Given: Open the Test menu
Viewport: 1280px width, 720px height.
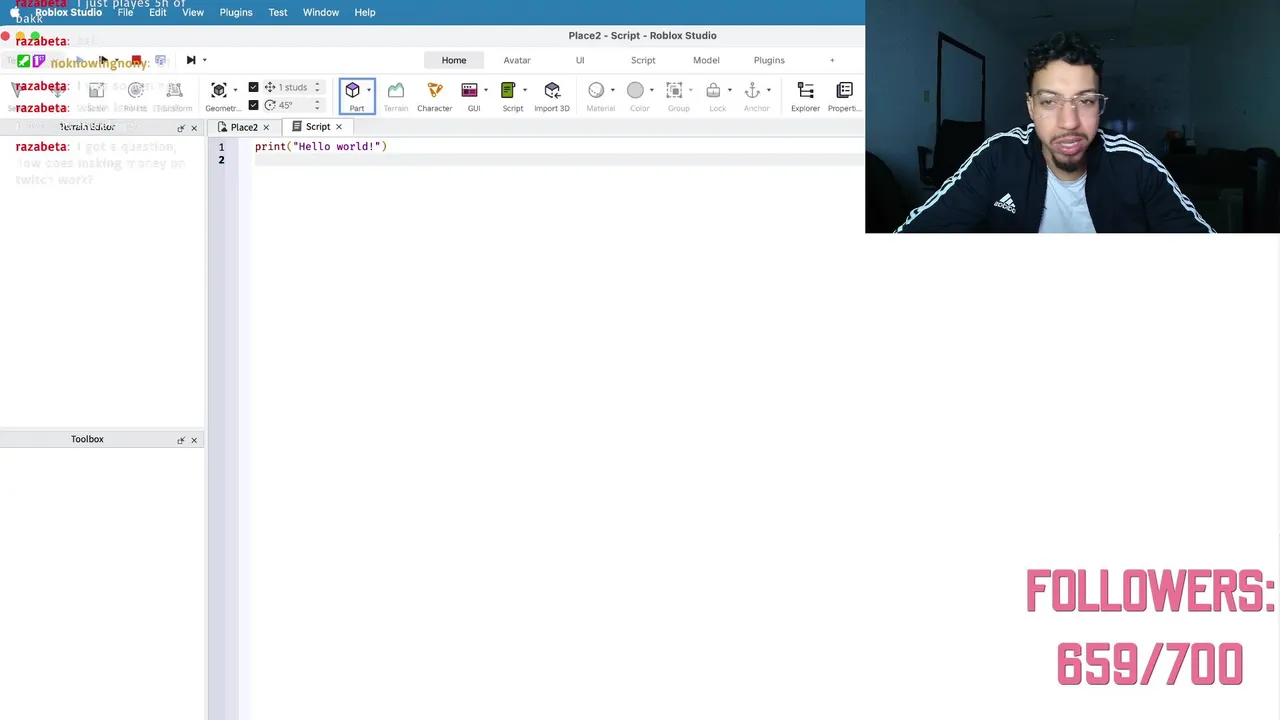Looking at the screenshot, I should (x=278, y=12).
